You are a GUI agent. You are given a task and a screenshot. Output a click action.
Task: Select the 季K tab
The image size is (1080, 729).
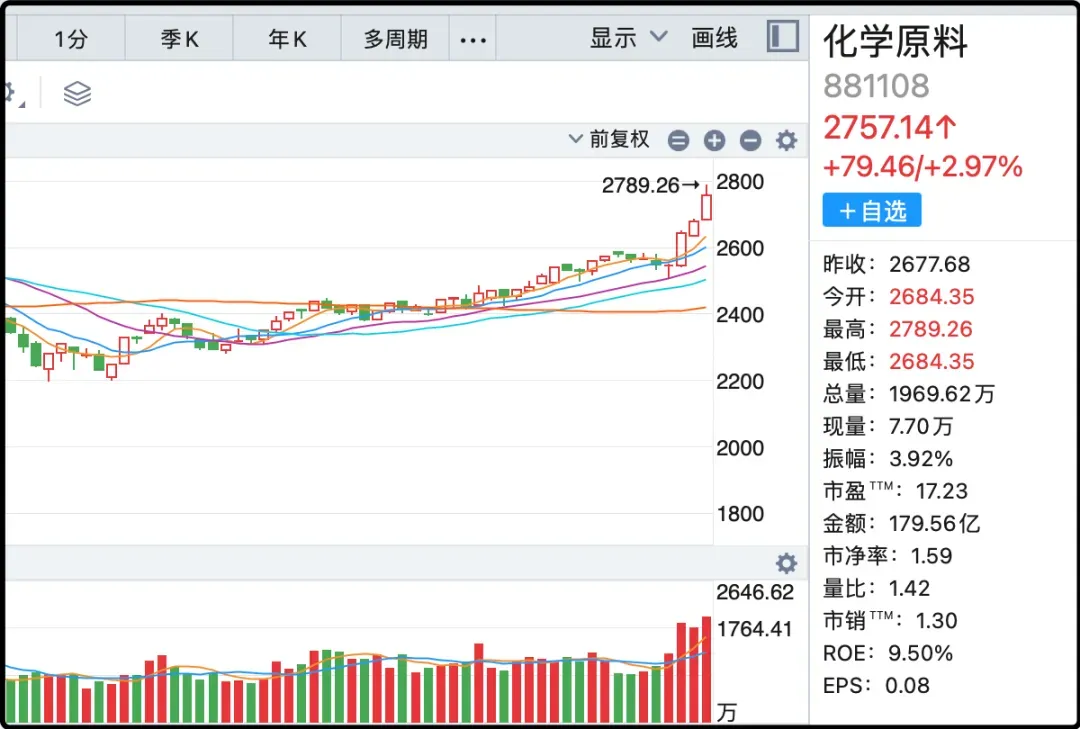point(180,39)
